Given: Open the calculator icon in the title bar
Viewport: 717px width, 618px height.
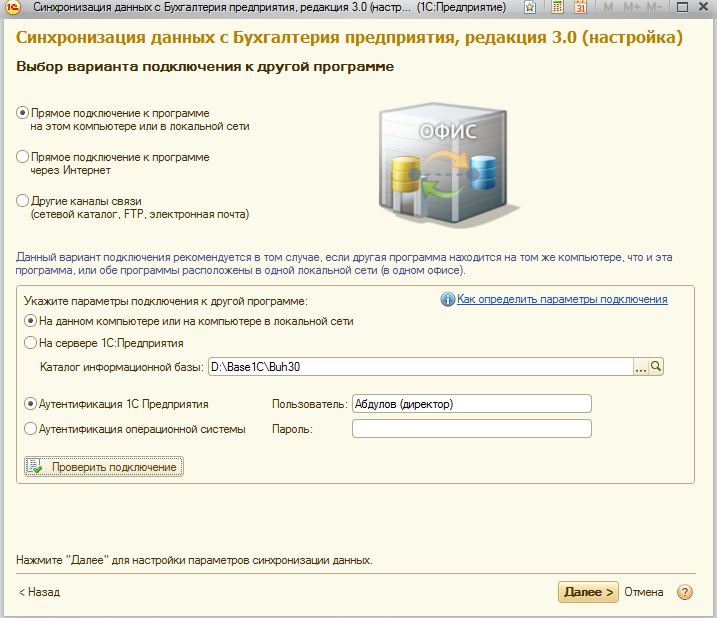Looking at the screenshot, I should 558,8.
